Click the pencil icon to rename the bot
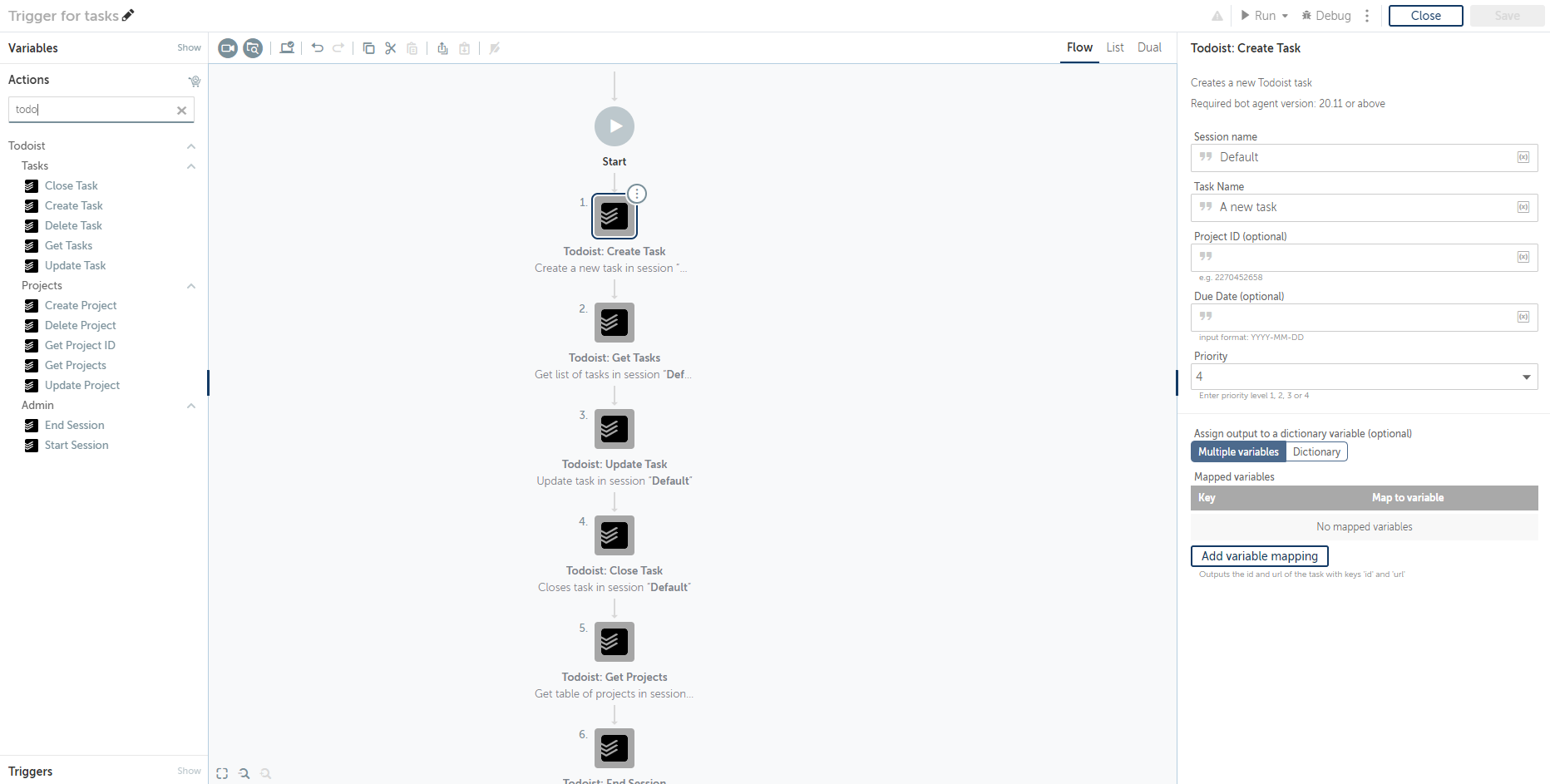The image size is (1550, 784). (128, 15)
